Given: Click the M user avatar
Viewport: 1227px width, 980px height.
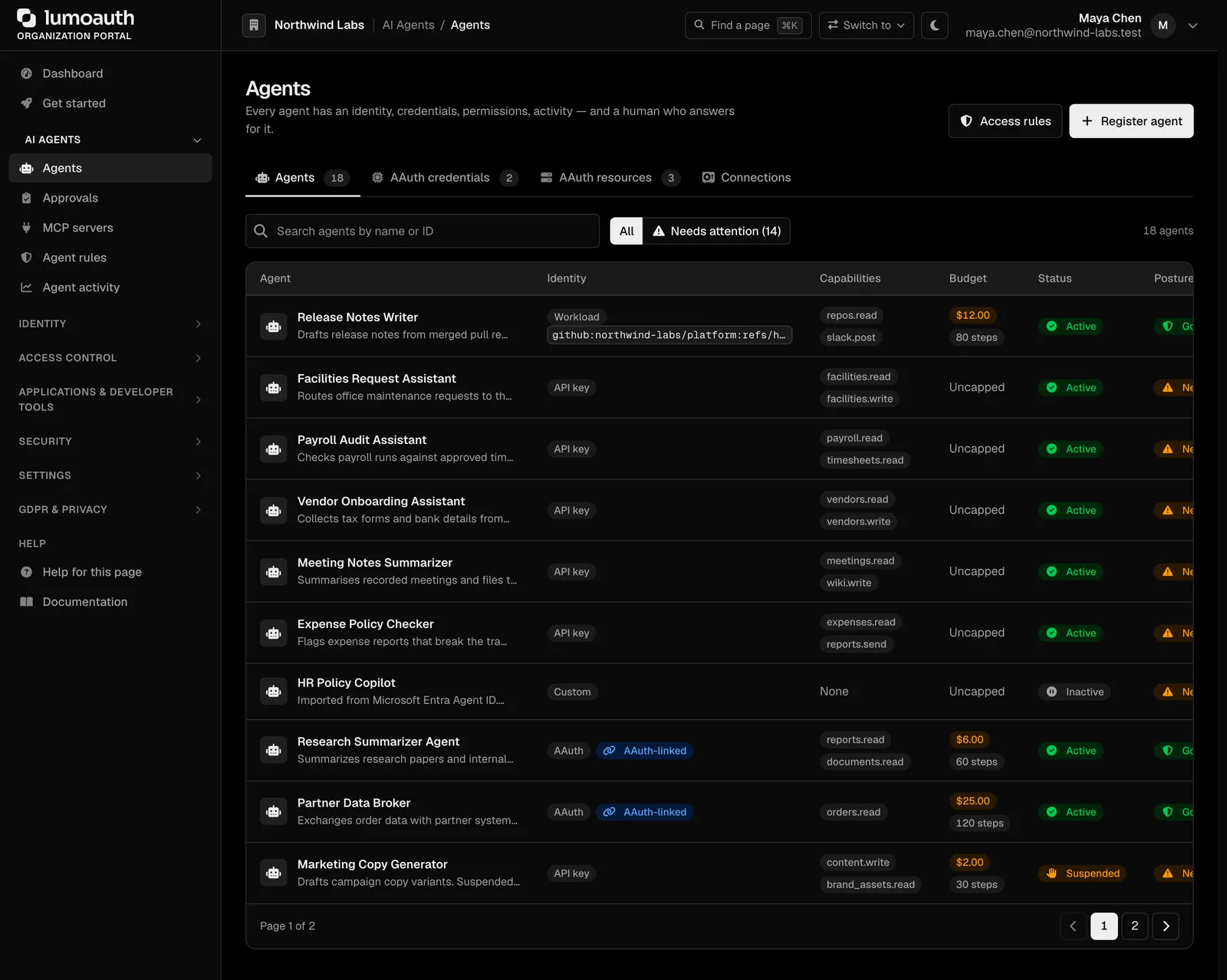Looking at the screenshot, I should (x=1163, y=25).
